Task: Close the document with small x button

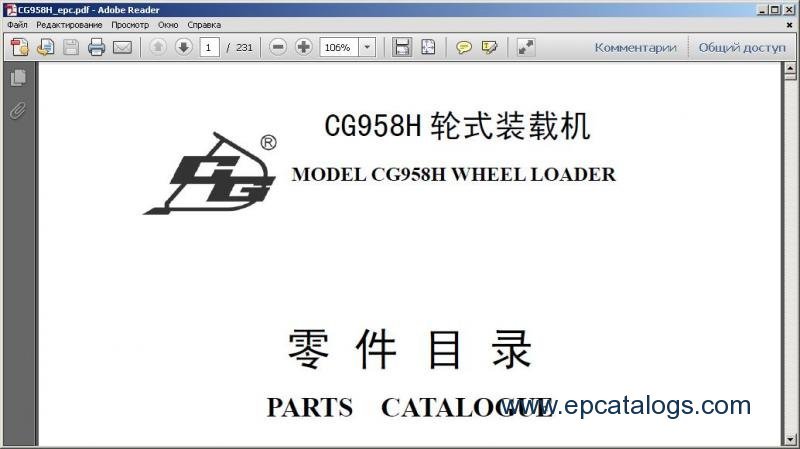Action: 789,24
